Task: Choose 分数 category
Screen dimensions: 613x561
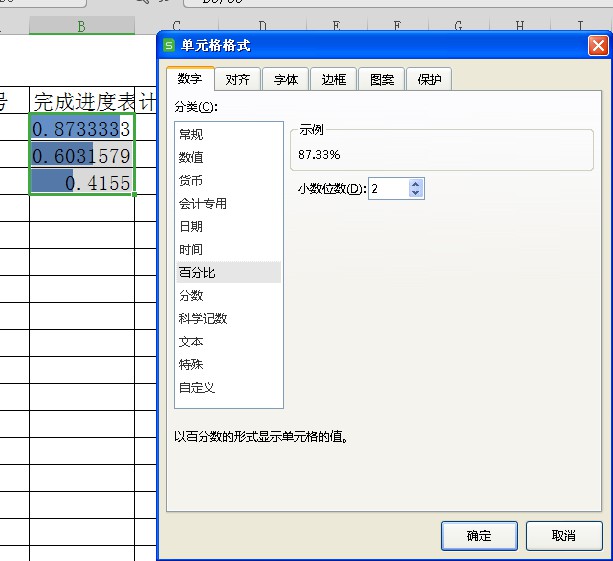Action: coord(229,296)
